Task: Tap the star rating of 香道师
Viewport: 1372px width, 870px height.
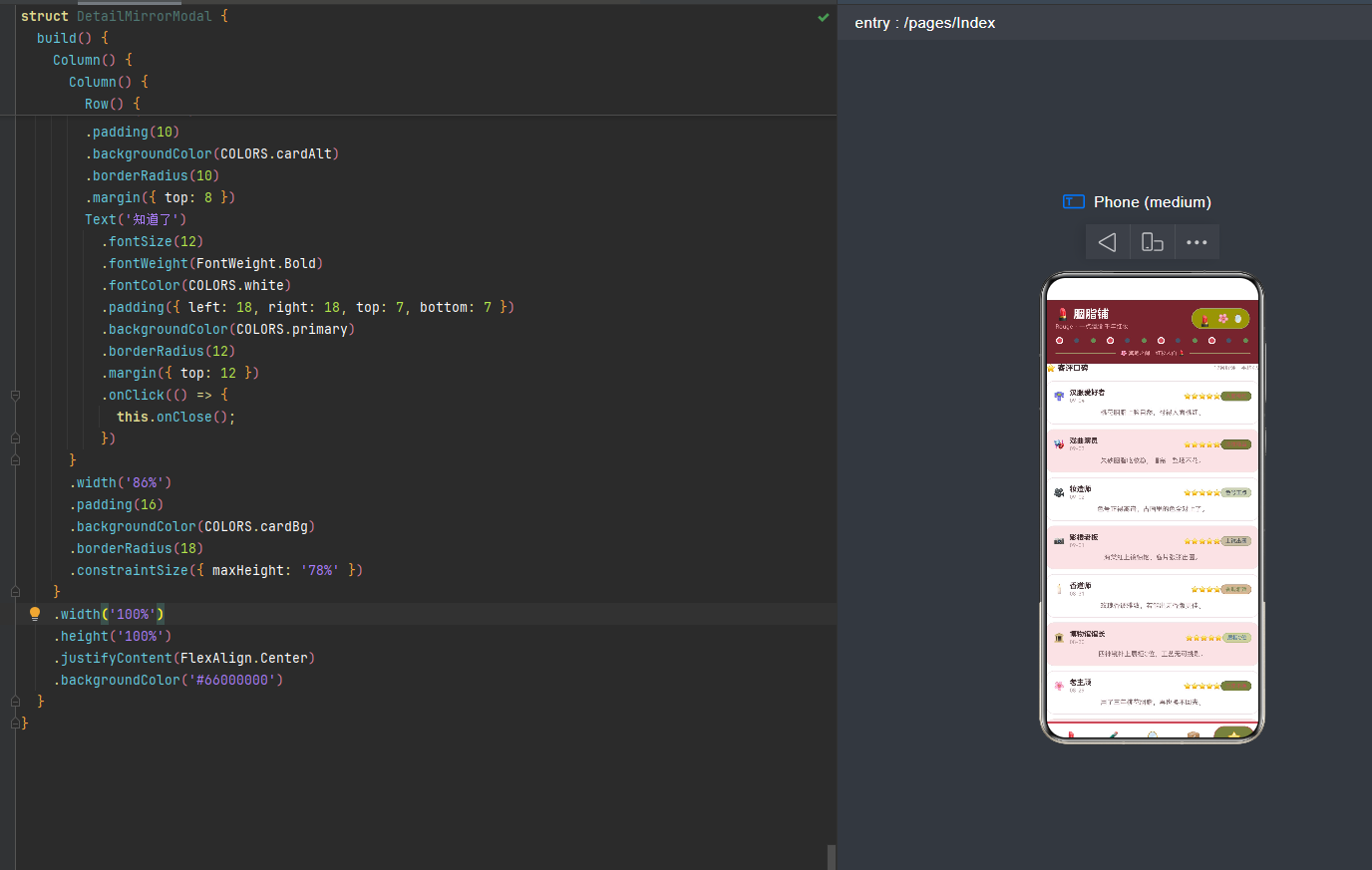Action: tap(1206, 589)
